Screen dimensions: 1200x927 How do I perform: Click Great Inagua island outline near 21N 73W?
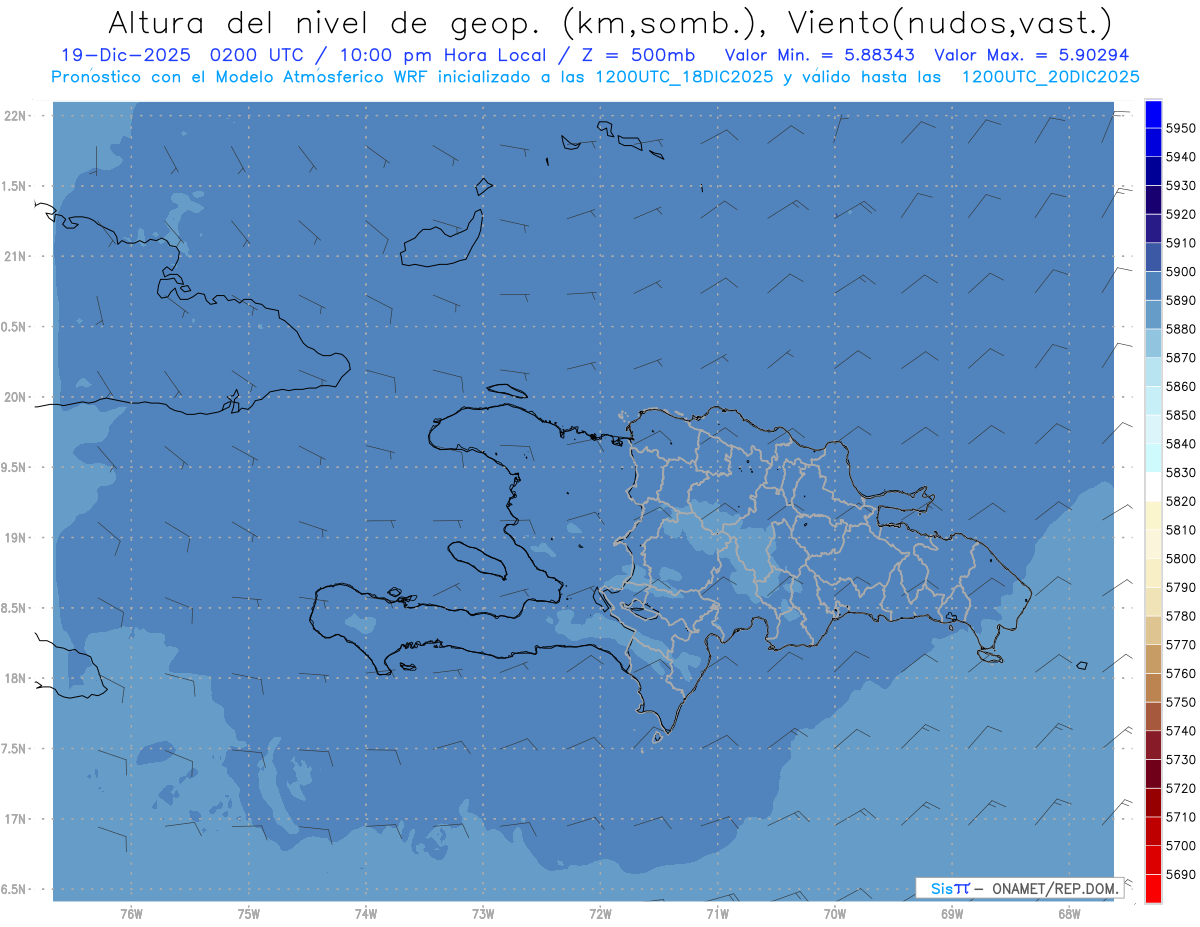pos(441,240)
